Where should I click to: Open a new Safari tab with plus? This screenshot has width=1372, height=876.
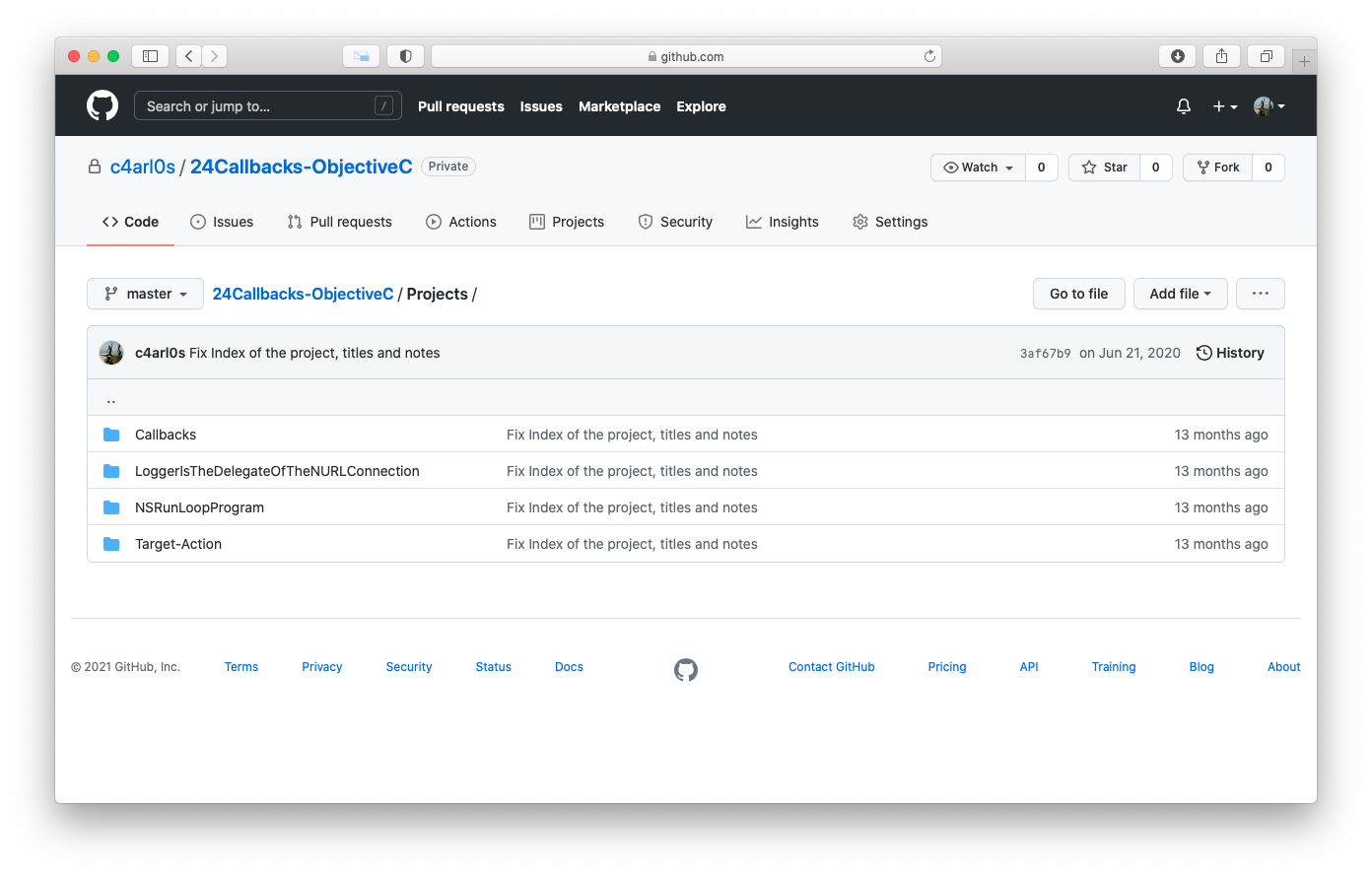(x=1304, y=61)
